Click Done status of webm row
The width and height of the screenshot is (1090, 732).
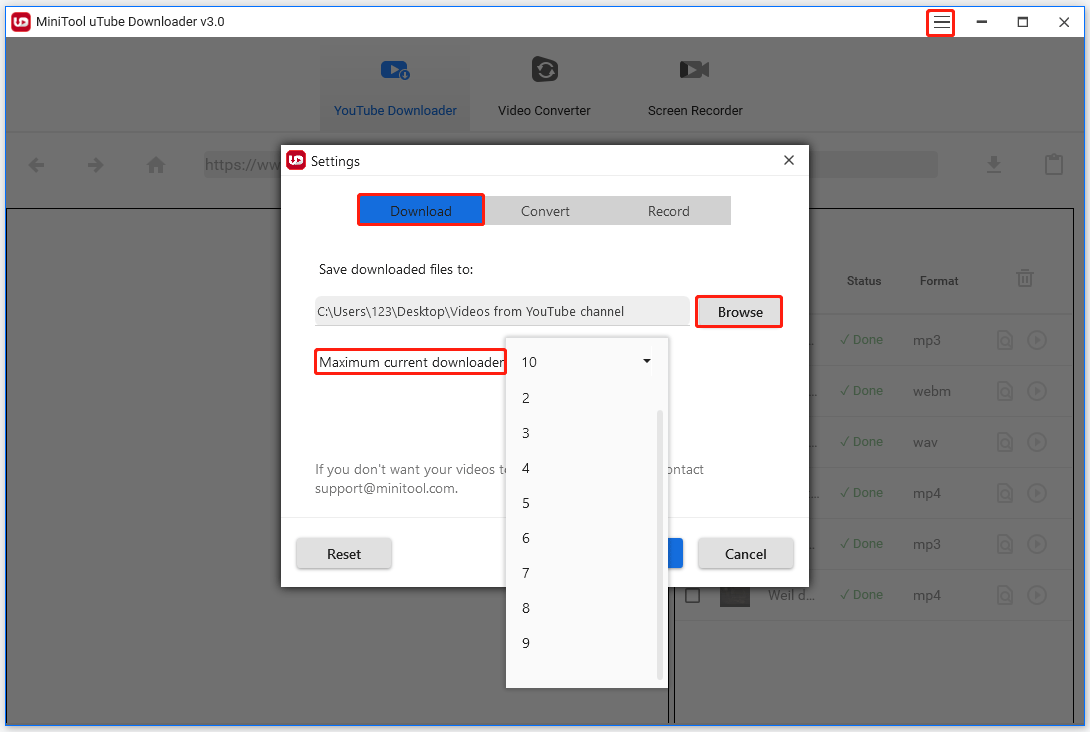[x=861, y=391]
